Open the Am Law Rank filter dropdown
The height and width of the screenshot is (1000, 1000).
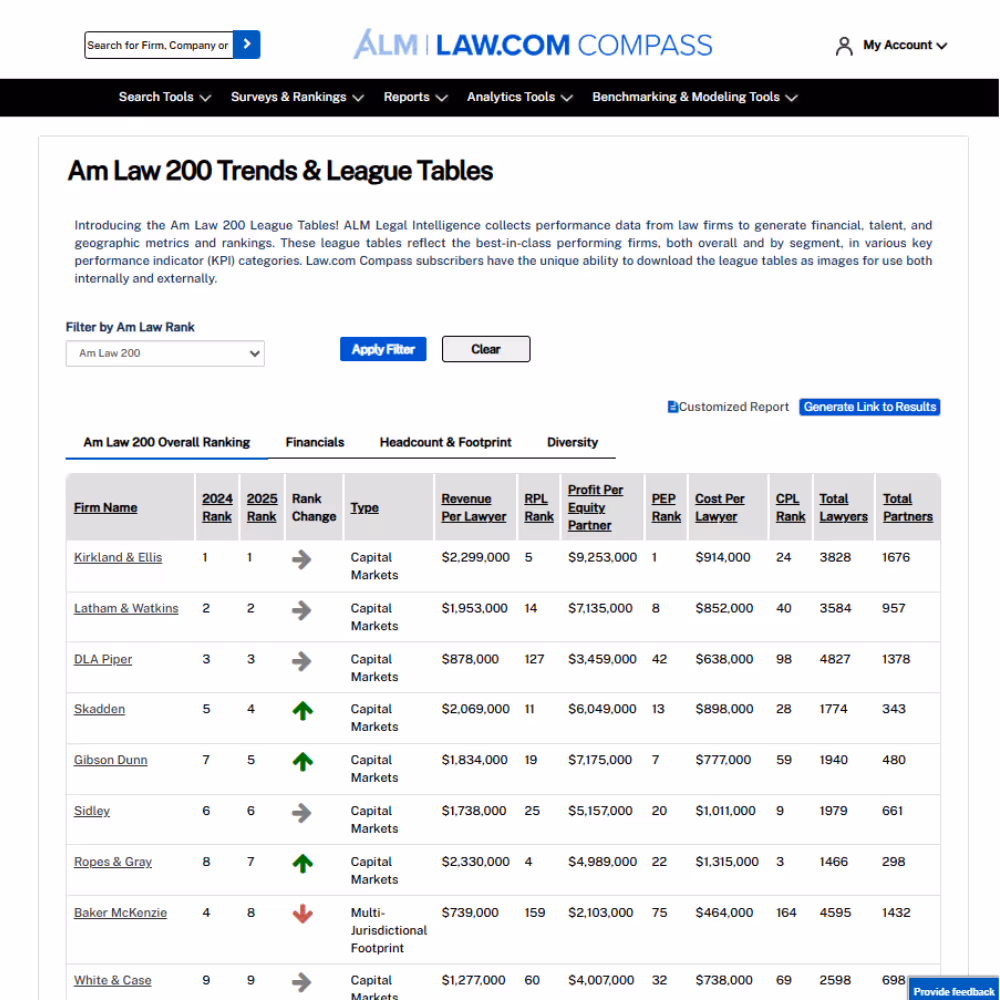click(164, 353)
